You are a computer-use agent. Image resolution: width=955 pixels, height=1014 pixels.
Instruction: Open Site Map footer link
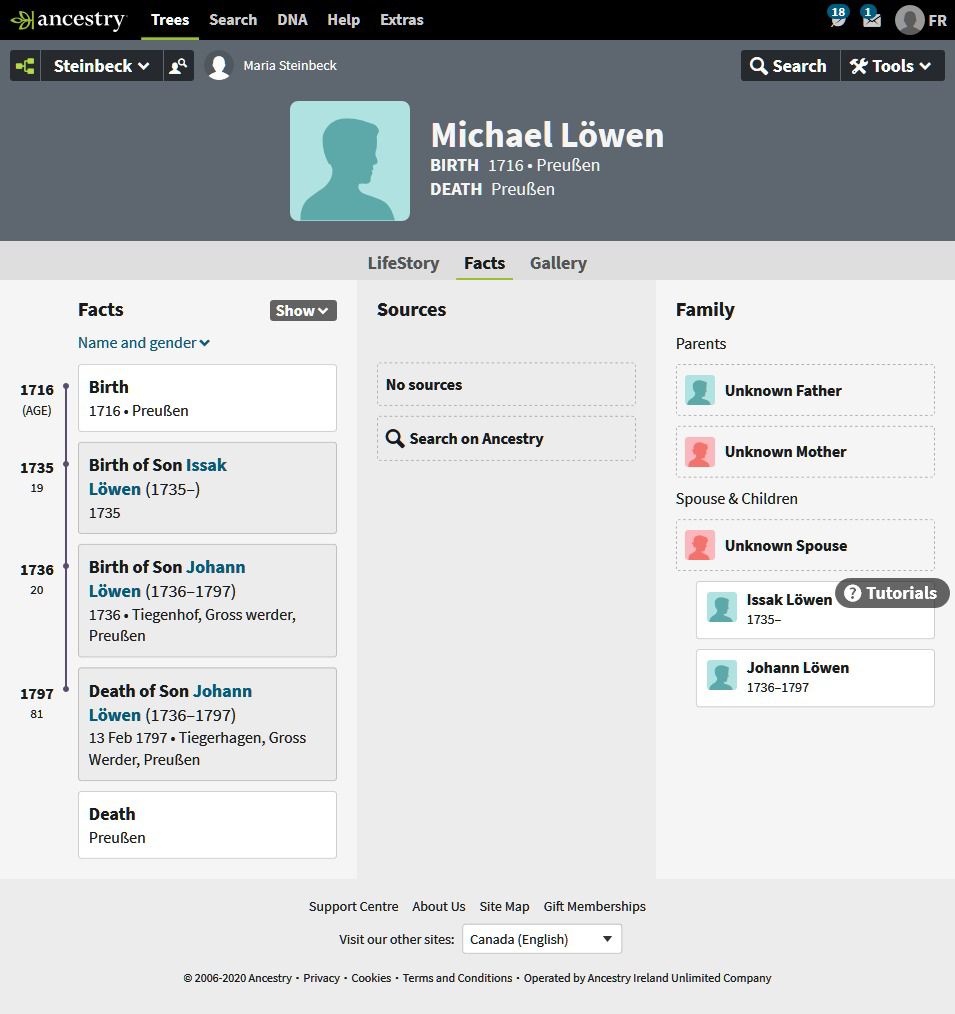[504, 907]
